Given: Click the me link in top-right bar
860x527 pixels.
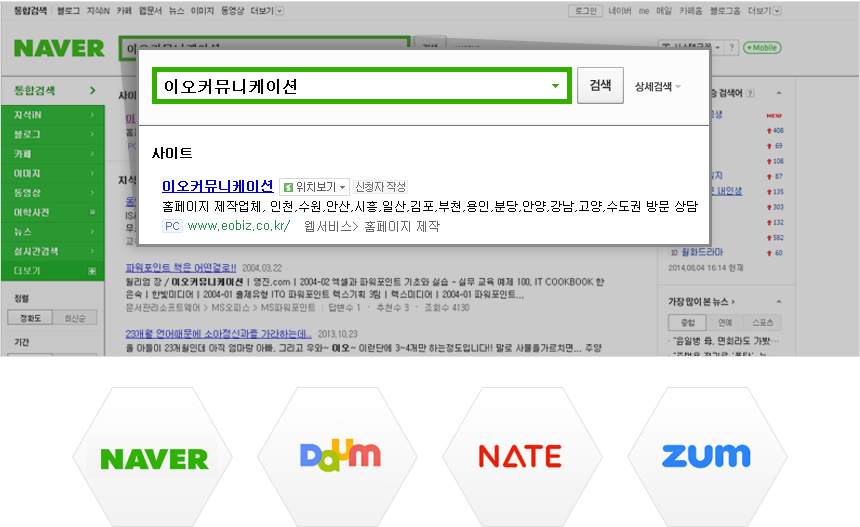Looking at the screenshot, I should 643,10.
